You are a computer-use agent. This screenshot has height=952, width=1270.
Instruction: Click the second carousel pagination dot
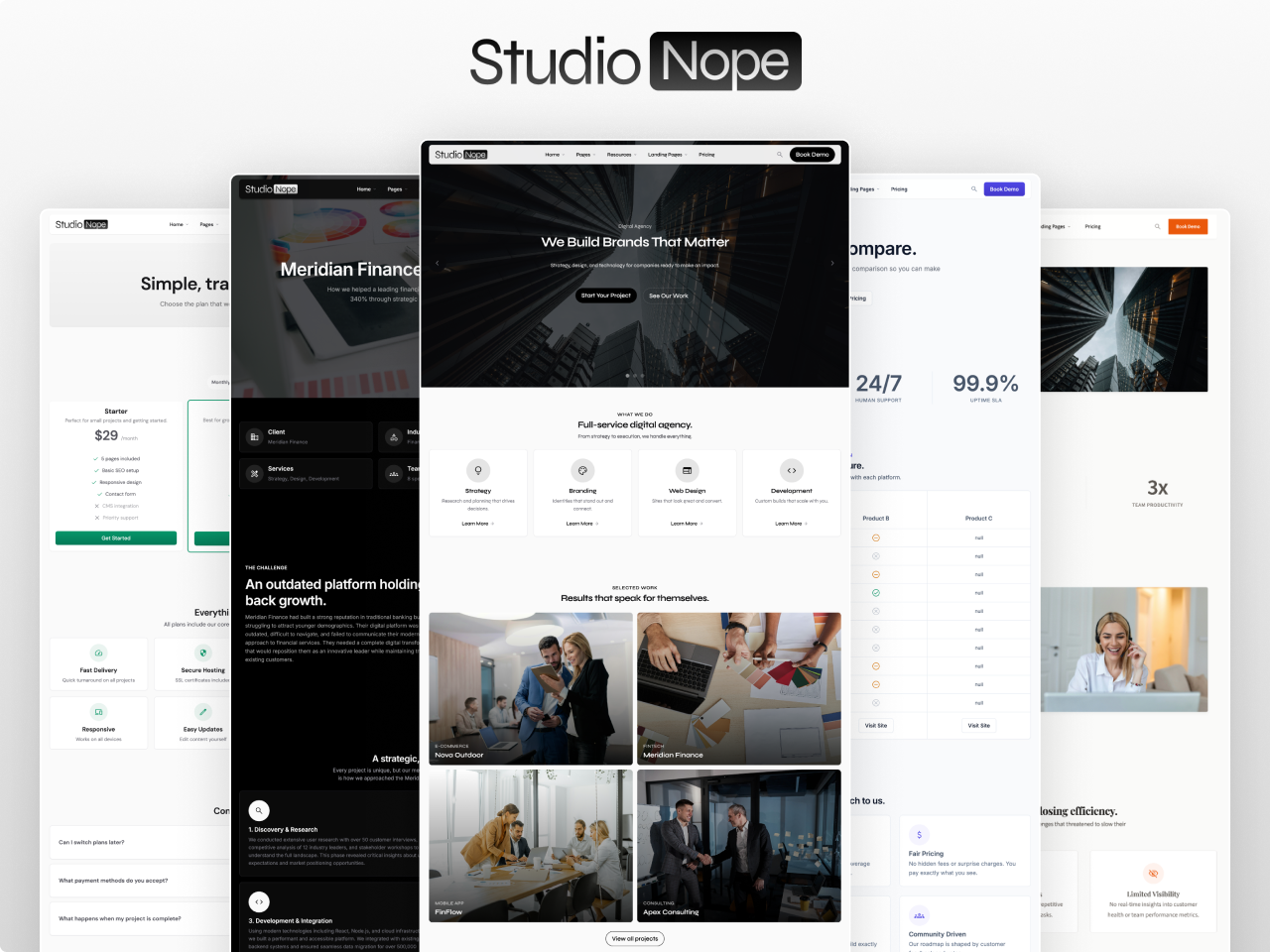coord(635,376)
